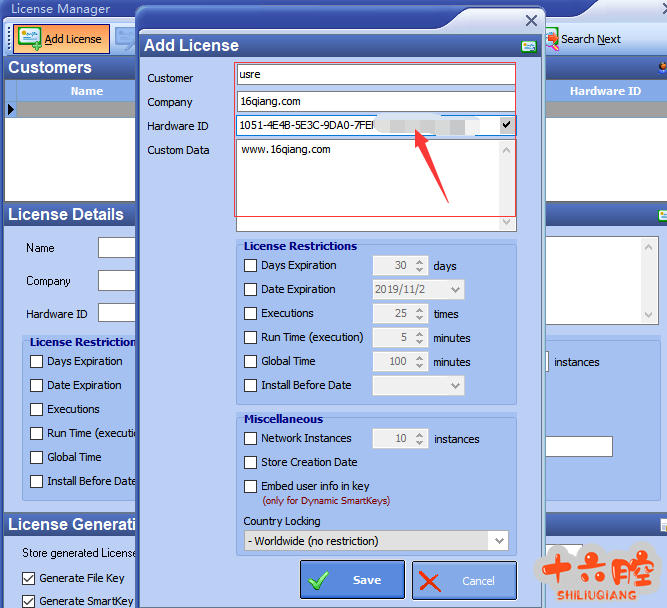Close the Add License dialog
This screenshot has height=608, width=667.
coord(531,20)
